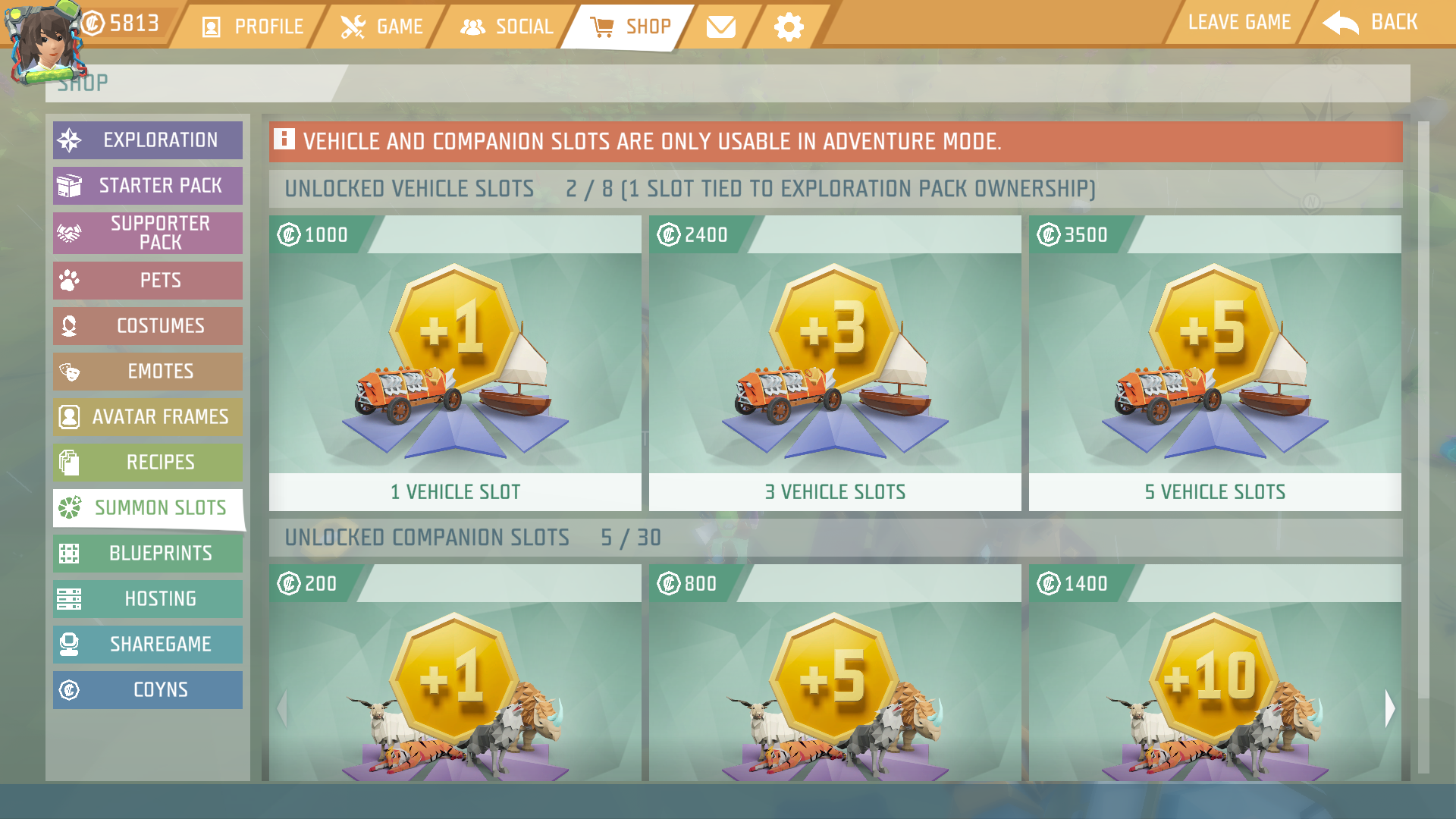Buy the 3 Vehicle Slots pack
This screenshot has width=1456, height=819.
(x=835, y=363)
